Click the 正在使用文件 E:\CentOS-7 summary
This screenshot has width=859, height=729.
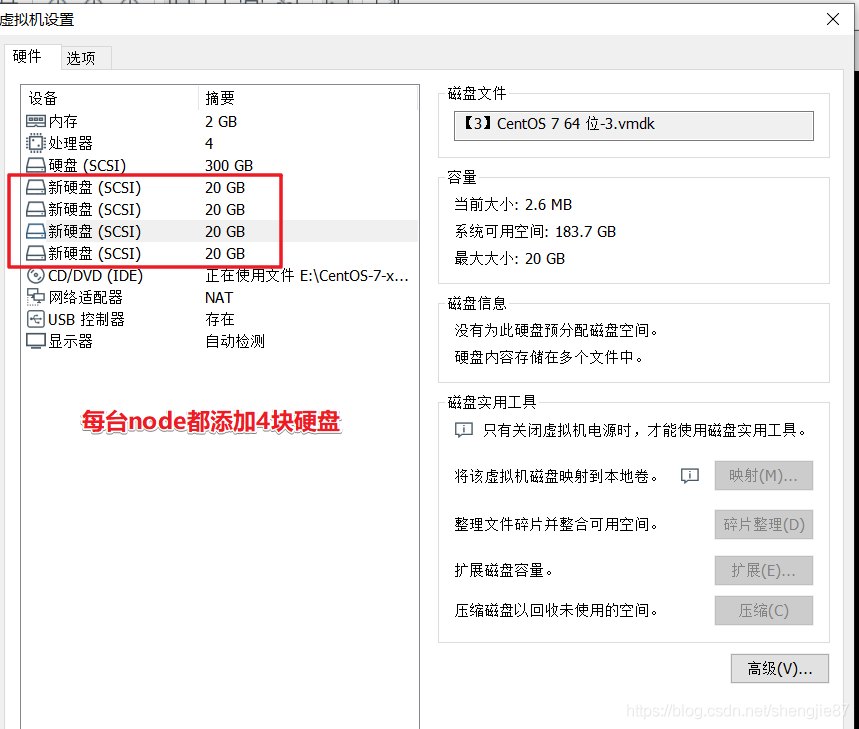[307, 275]
